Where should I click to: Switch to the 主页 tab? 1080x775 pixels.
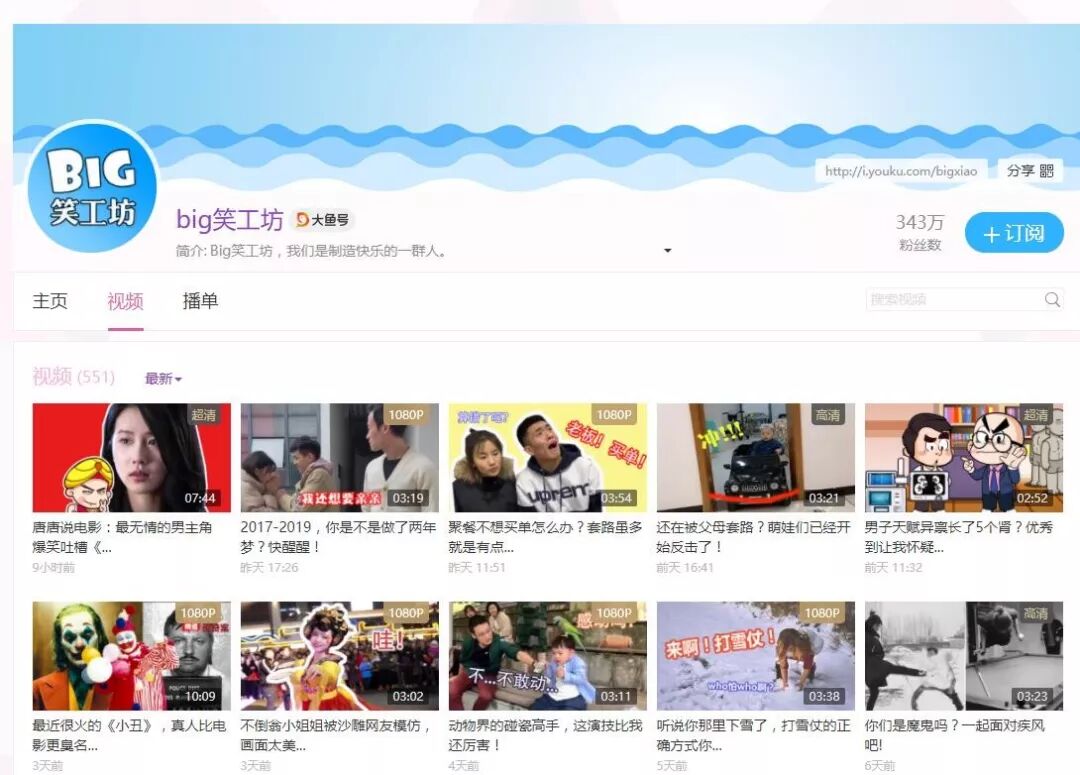pos(50,301)
